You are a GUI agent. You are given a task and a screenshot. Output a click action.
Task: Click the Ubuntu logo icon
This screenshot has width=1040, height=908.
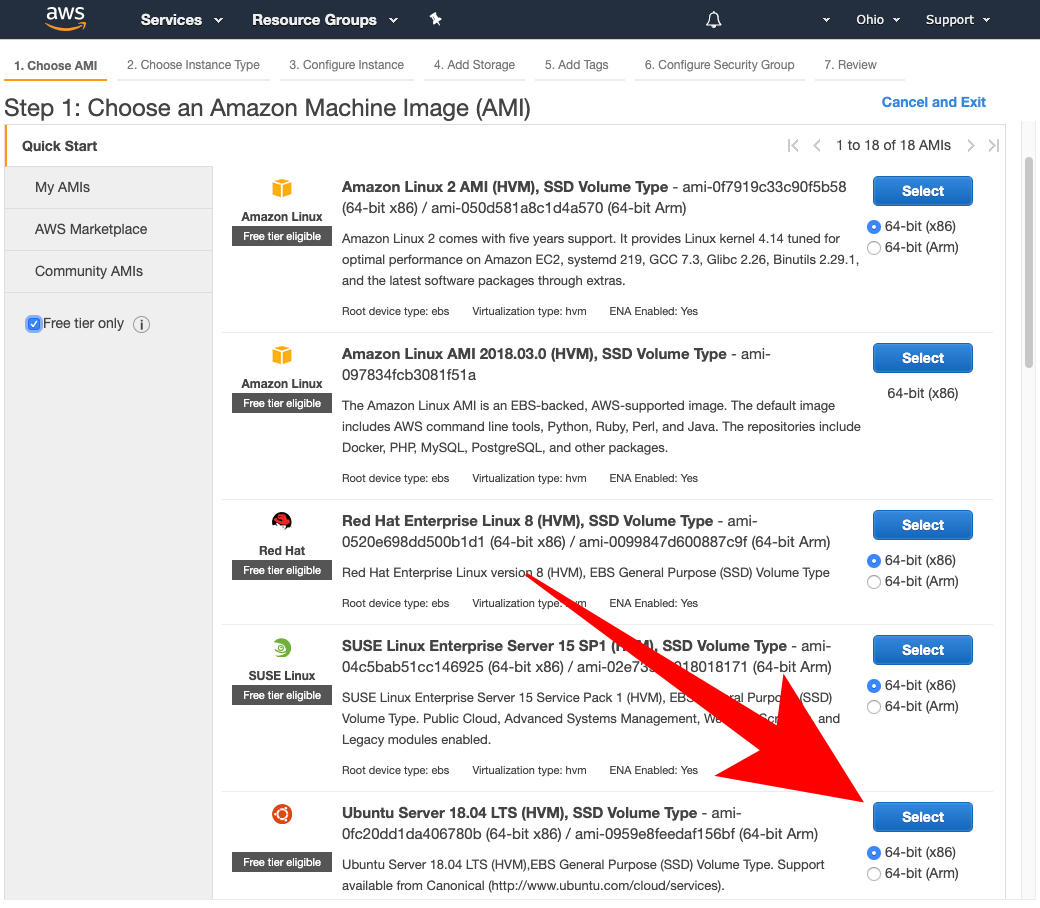[x=282, y=814]
